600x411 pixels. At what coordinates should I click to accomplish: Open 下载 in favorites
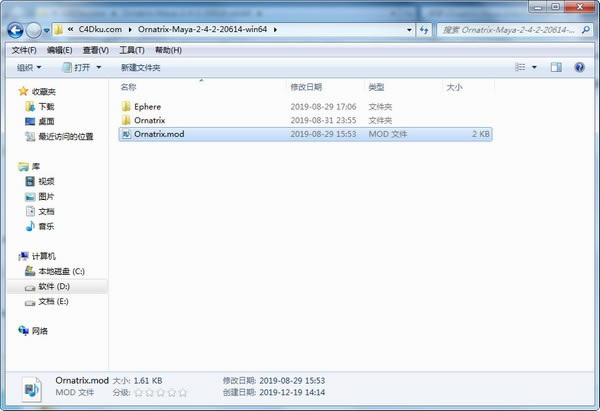coord(46,107)
